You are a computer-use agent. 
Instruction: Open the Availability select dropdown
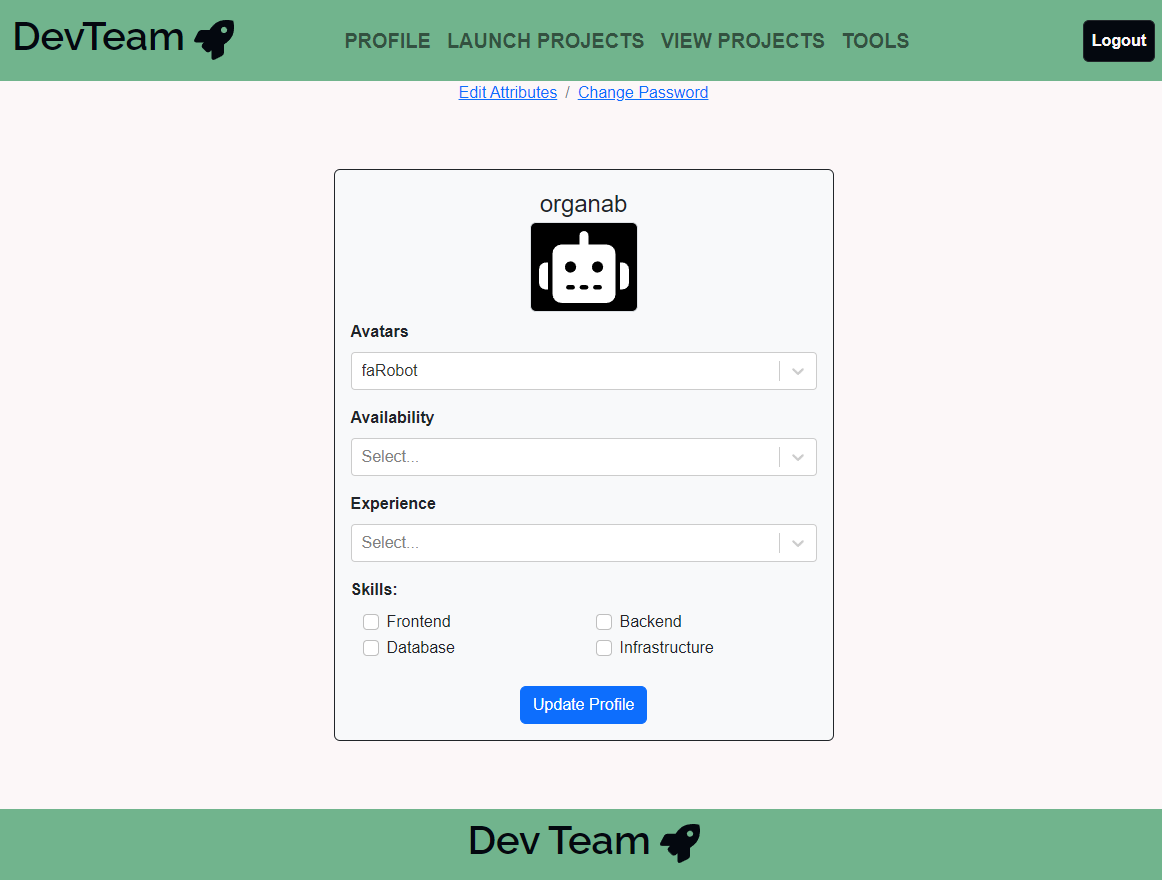click(583, 456)
